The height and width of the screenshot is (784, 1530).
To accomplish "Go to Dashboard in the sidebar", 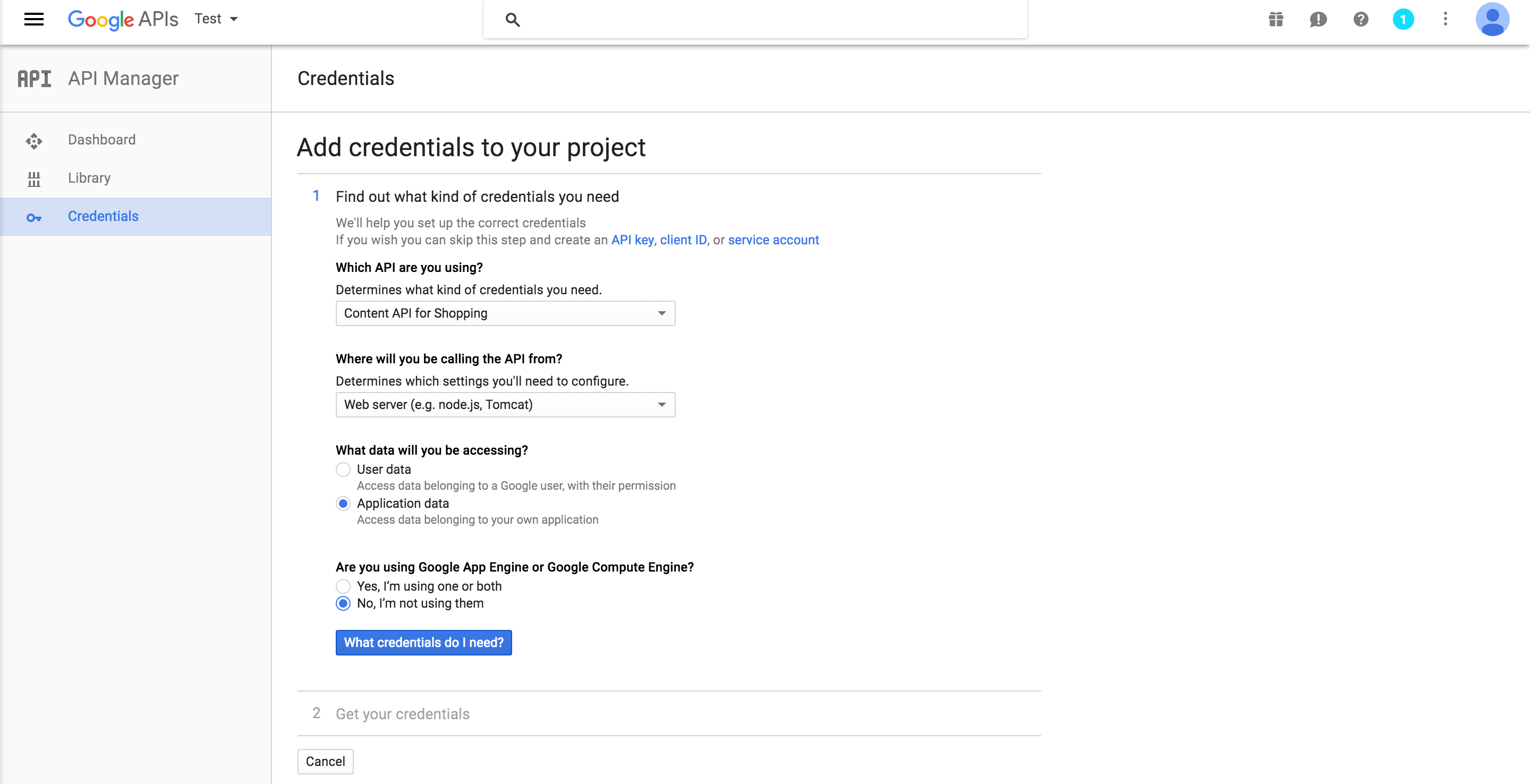I will click(x=135, y=140).
